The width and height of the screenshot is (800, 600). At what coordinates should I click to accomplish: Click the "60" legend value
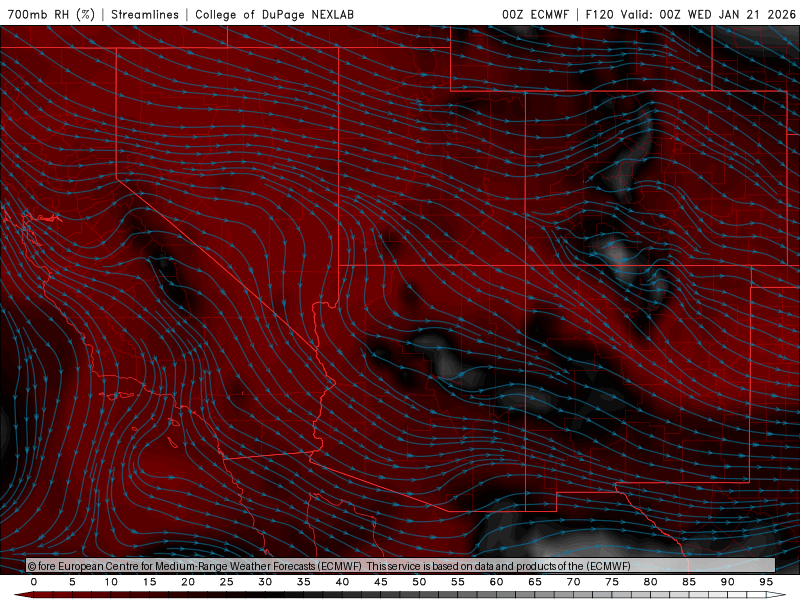coord(496,582)
